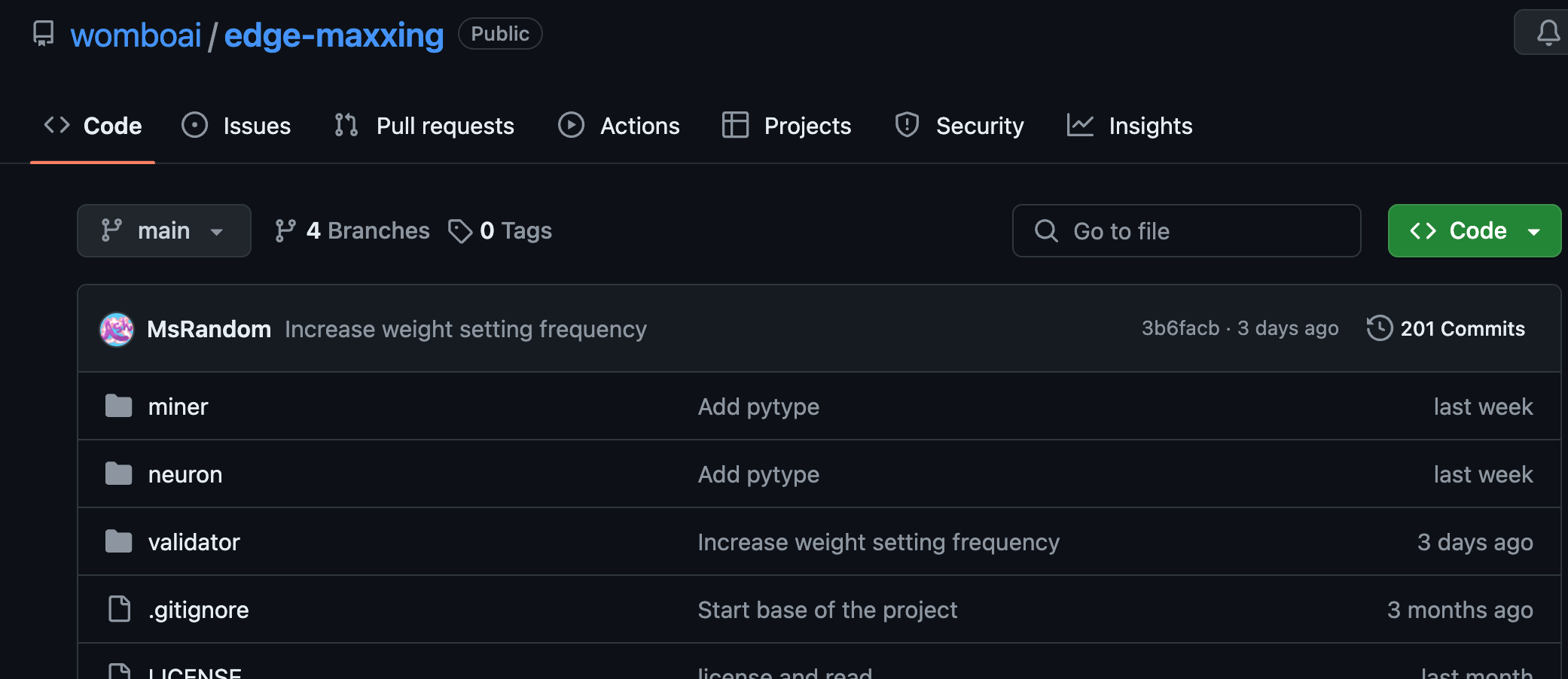The height and width of the screenshot is (679, 1568).
Task: Click the neuron folder icon
Action: pyautogui.click(x=118, y=474)
